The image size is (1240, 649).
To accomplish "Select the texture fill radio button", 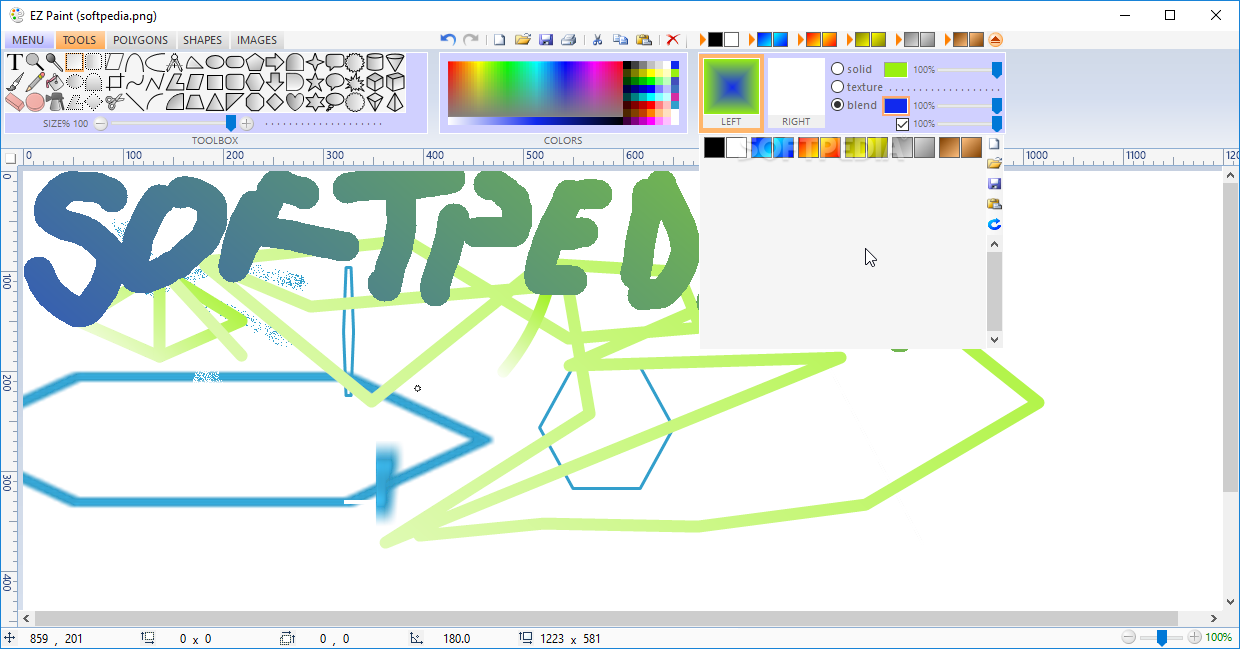I will (837, 87).
